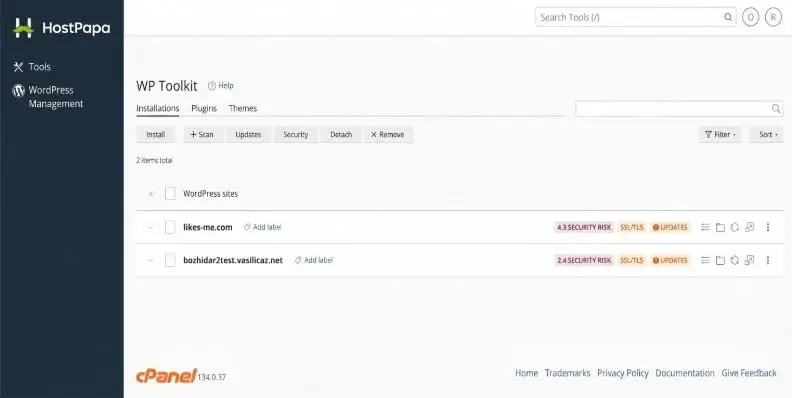
Task: Click UPDATES badge for likes-me.com
Action: pos(670,228)
